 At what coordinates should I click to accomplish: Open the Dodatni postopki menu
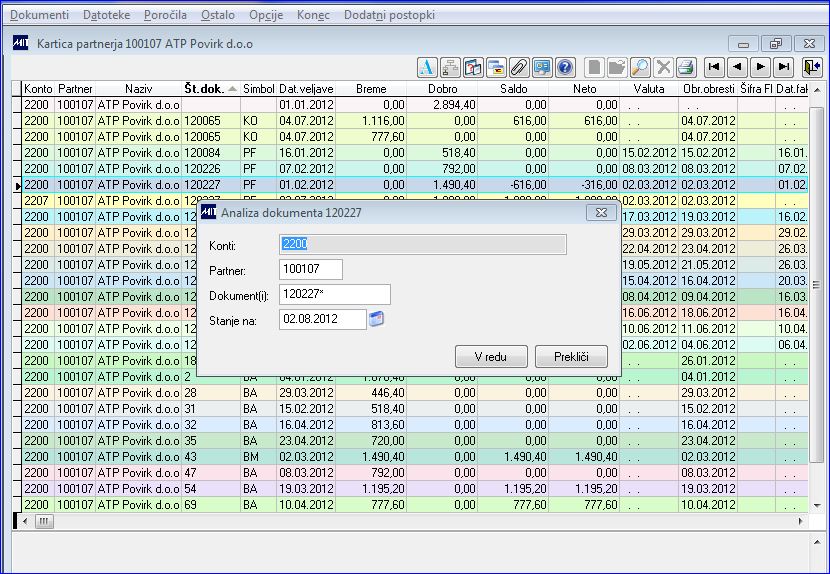[390, 15]
